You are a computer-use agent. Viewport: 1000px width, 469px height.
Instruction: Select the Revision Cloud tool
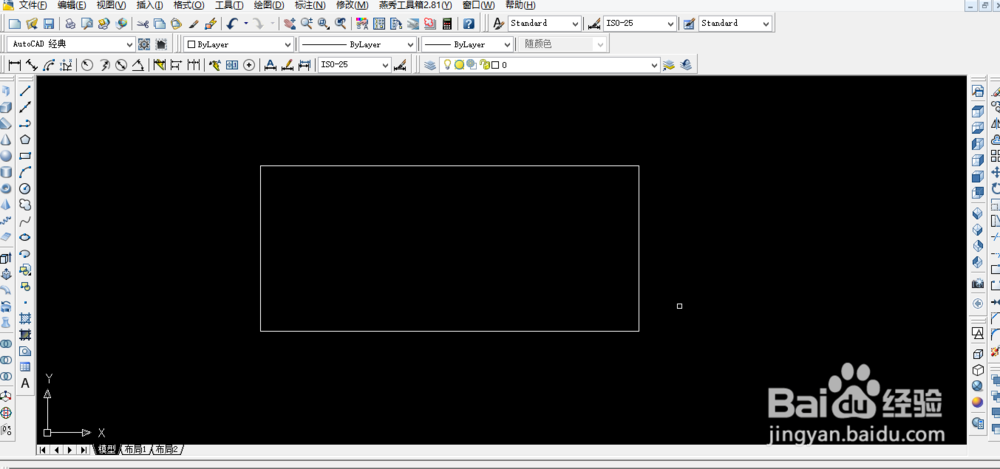26,205
